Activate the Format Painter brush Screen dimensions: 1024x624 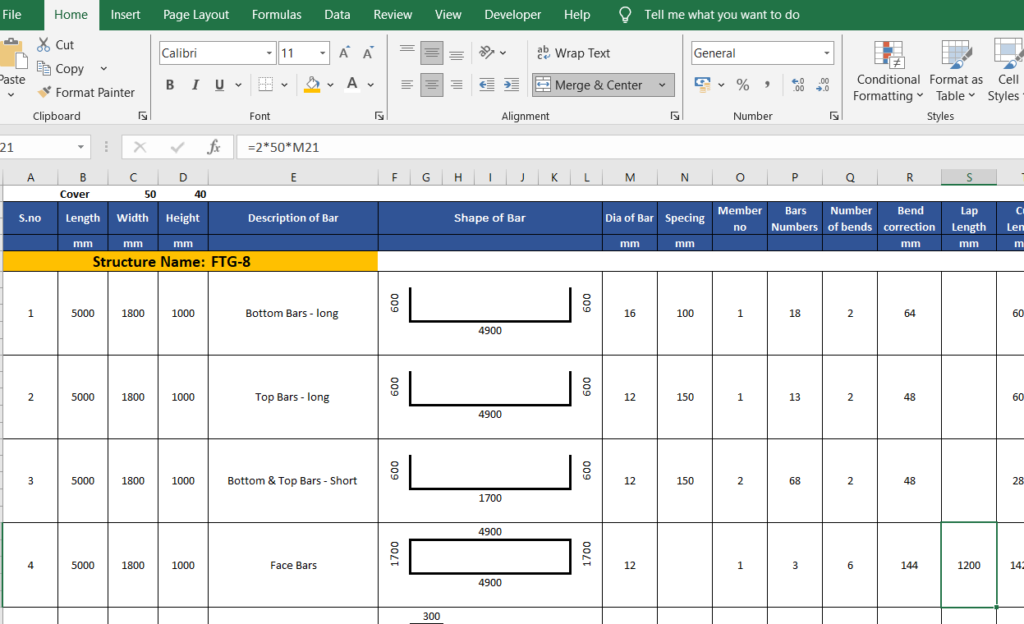click(44, 92)
